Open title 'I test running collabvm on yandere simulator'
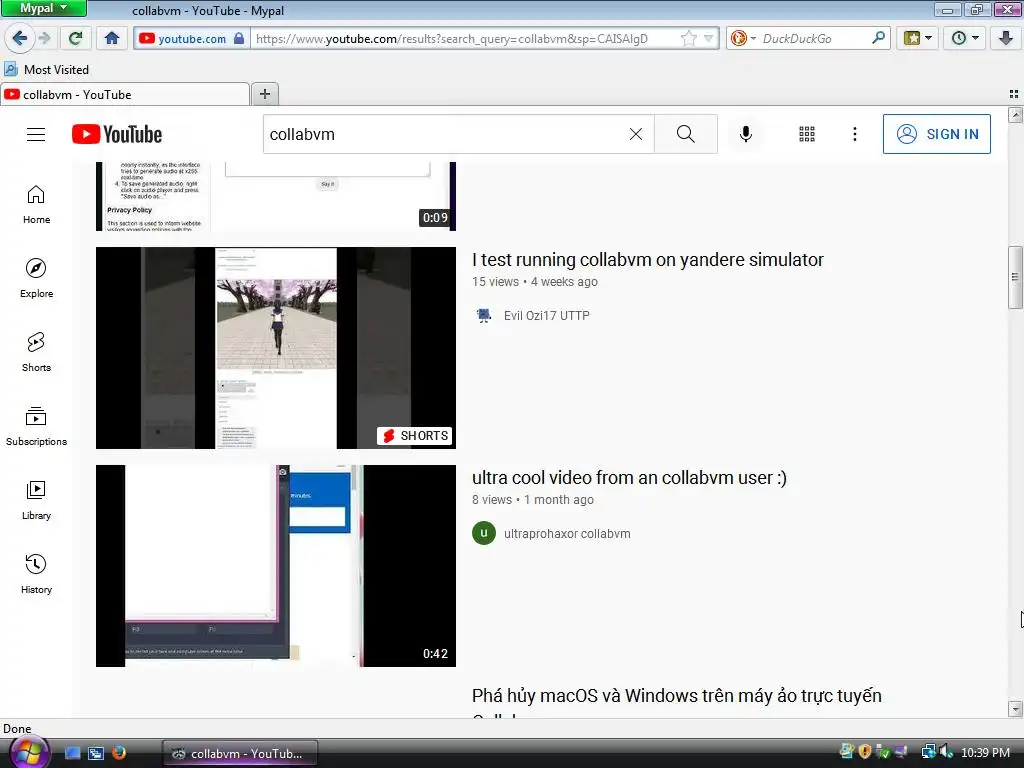 (647, 260)
